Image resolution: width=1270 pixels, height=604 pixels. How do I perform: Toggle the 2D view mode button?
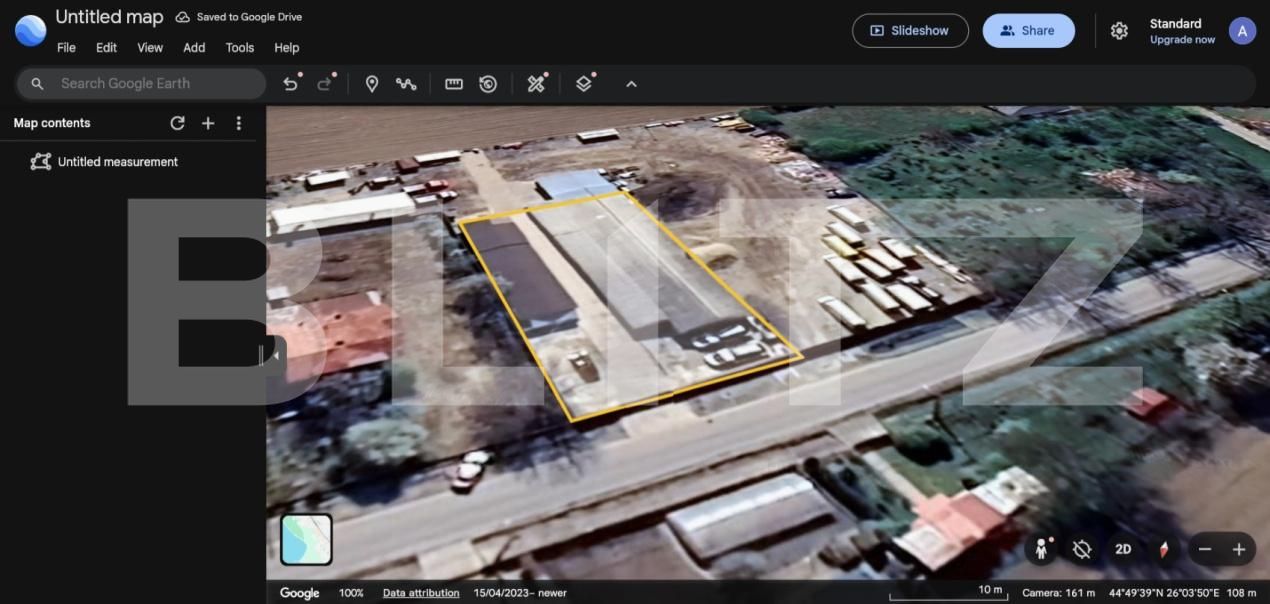tap(1123, 549)
